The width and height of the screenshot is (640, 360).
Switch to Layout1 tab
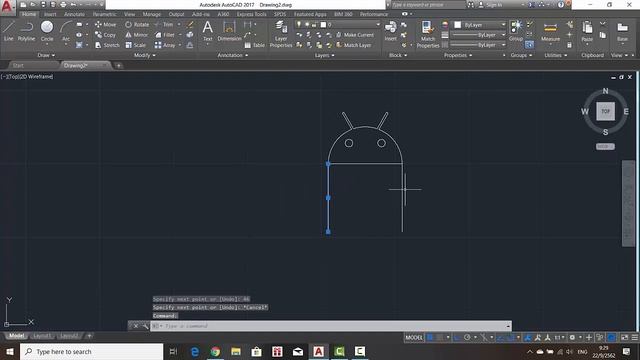(x=42, y=336)
